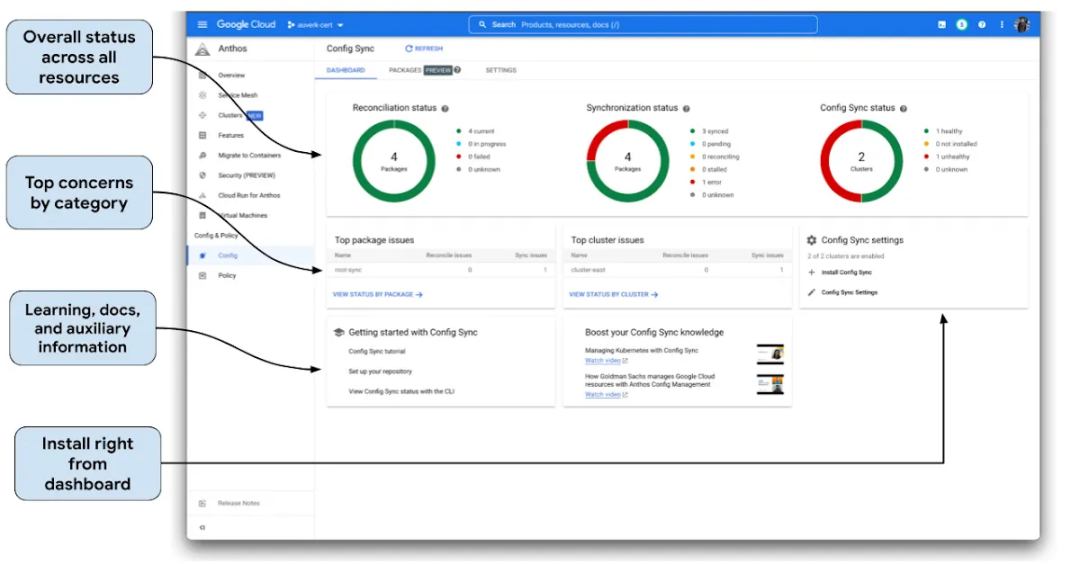Open Service Mesh in sidebar

[238, 95]
